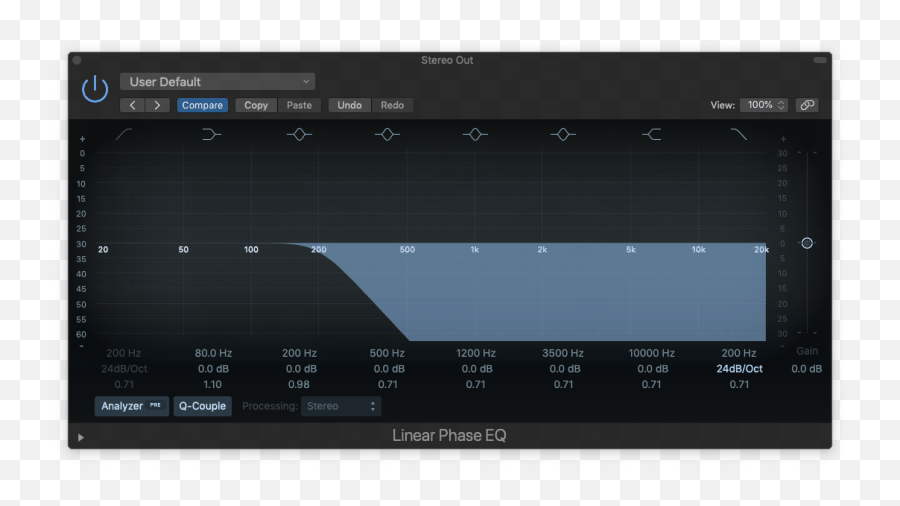
Task: Click the 0.98 Q value
Action: coord(299,384)
